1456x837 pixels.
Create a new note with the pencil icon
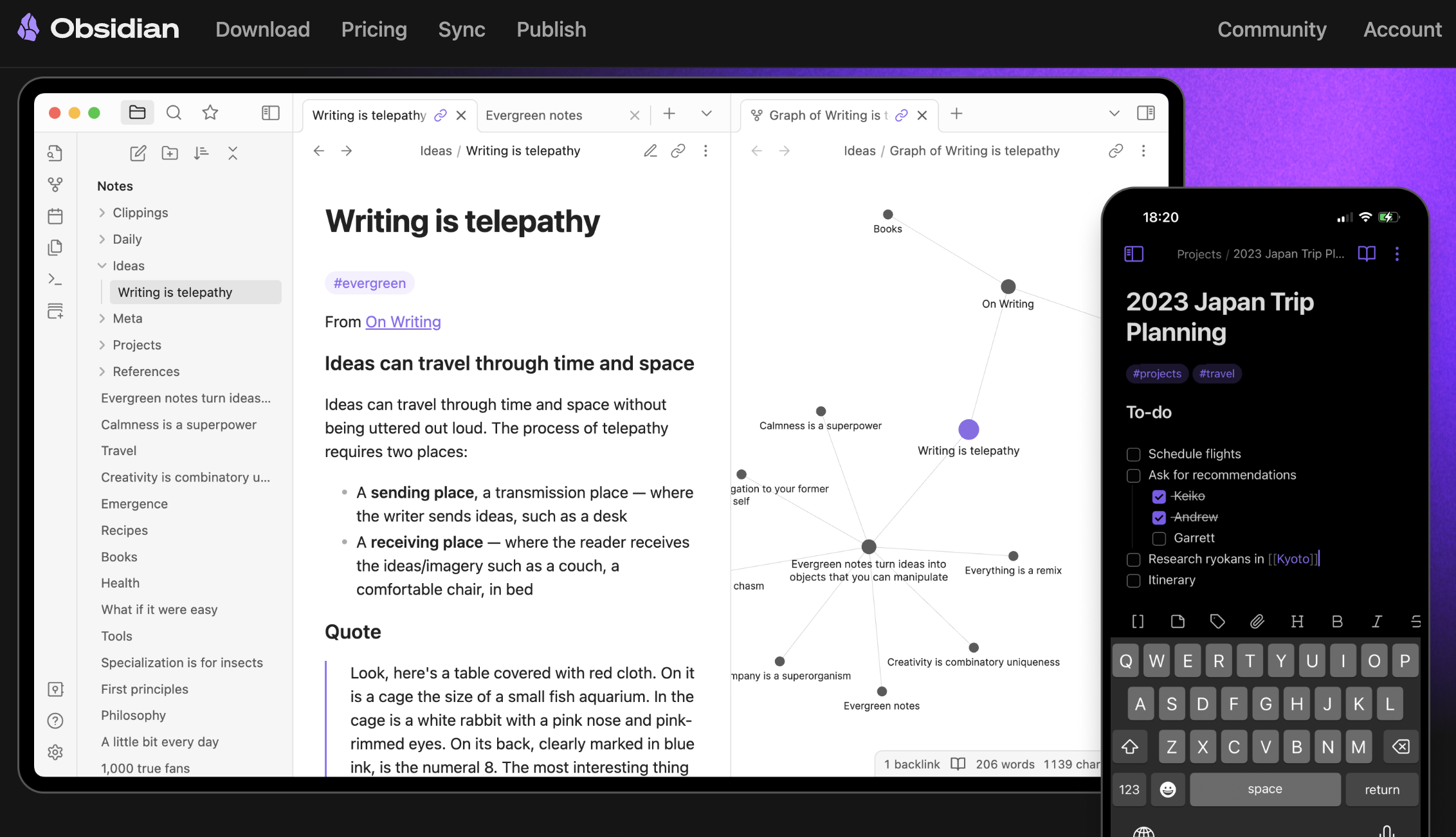[138, 153]
